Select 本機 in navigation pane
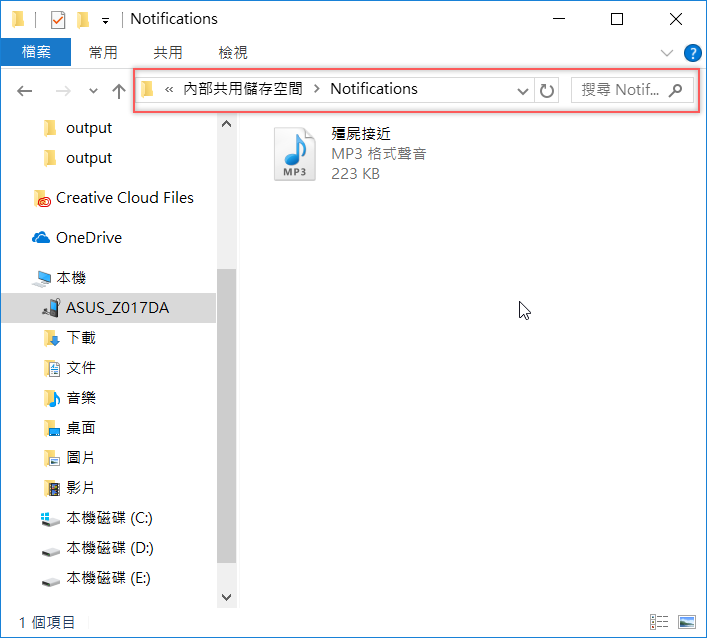707x638 pixels. pyautogui.click(x=71, y=278)
